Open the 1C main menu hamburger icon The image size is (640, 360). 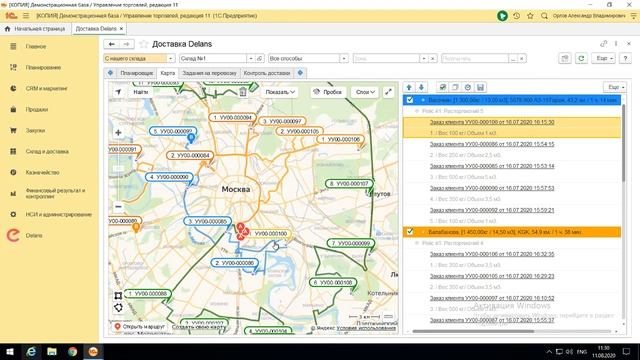click(x=26, y=16)
